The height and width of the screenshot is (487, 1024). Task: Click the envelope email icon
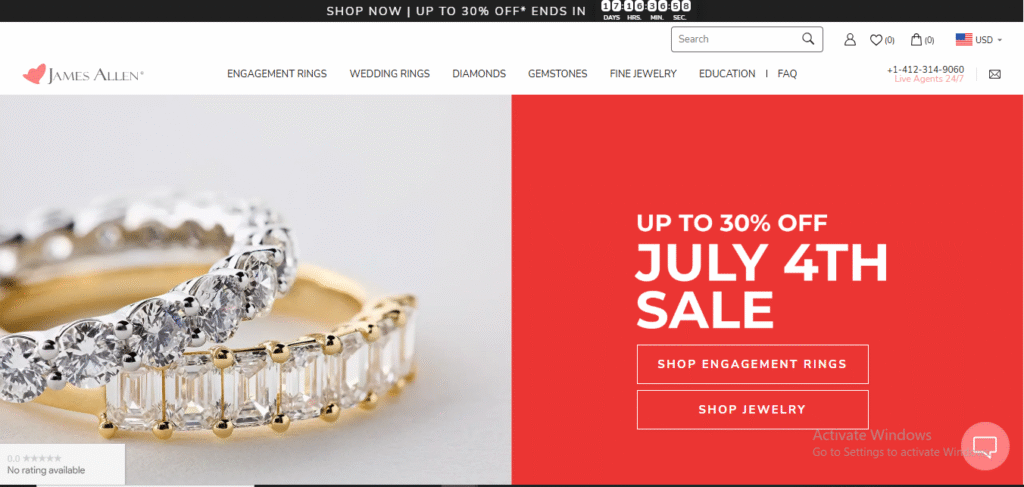click(995, 74)
